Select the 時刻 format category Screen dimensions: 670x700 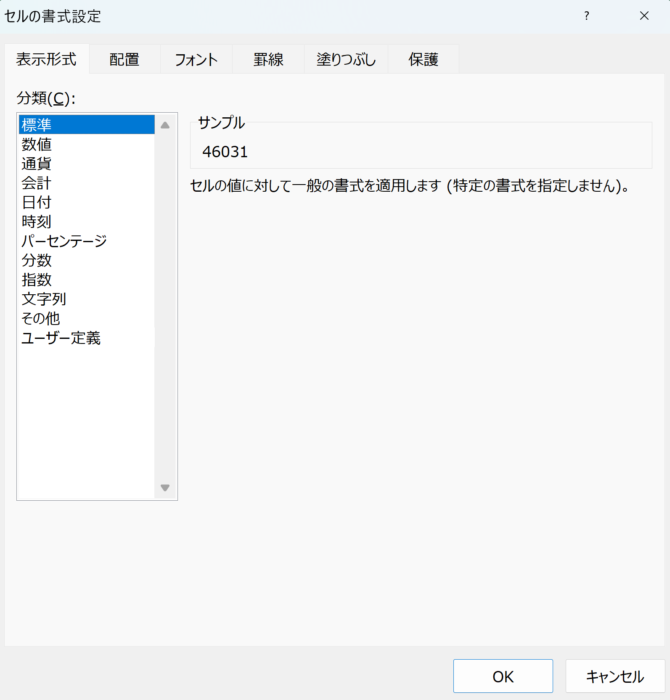[37, 221]
